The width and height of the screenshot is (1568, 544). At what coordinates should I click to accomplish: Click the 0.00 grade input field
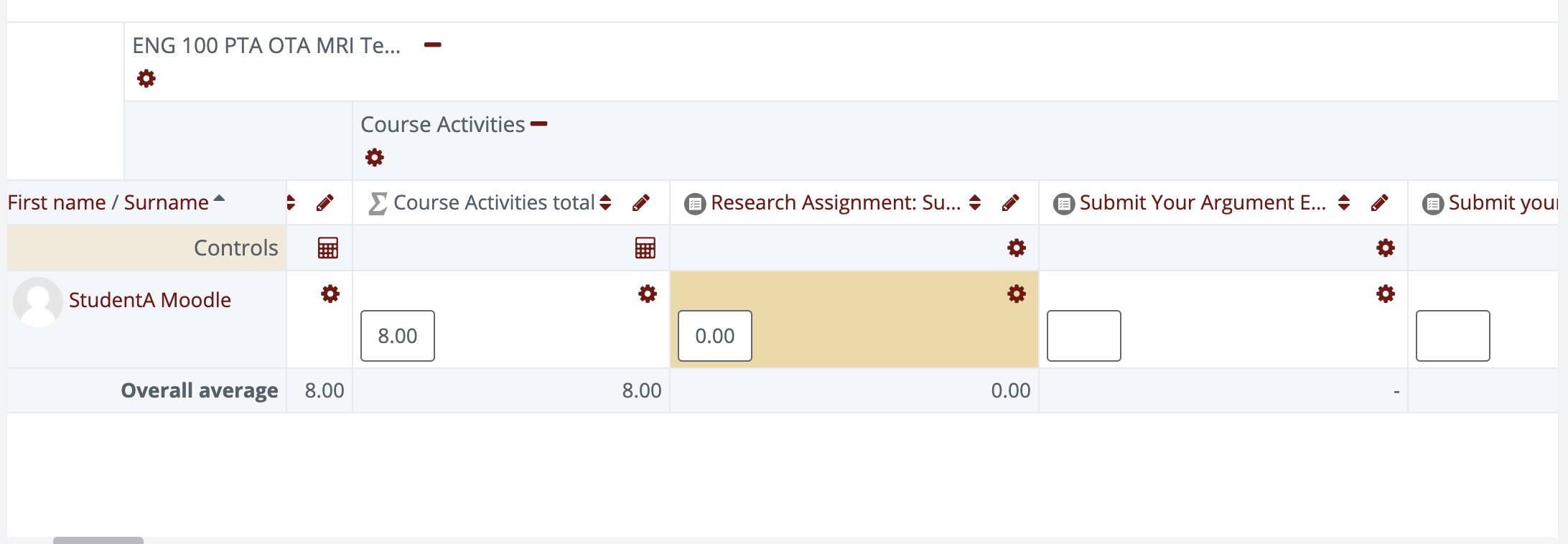(714, 335)
